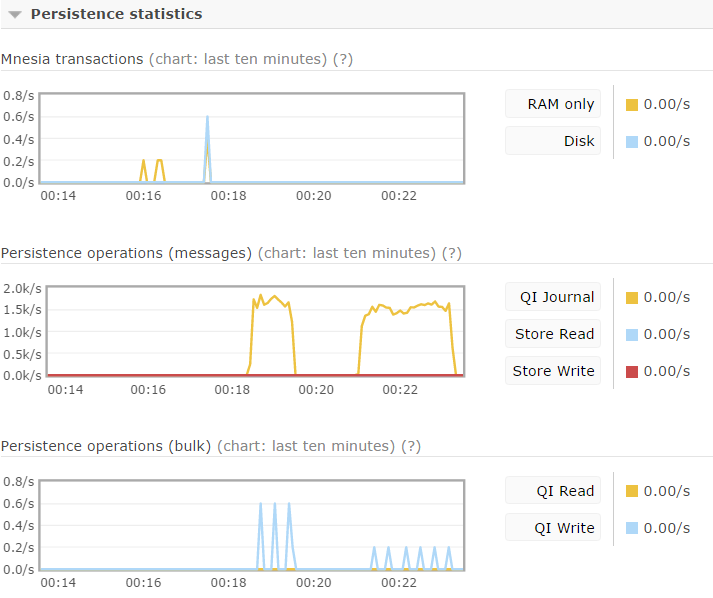The width and height of the screenshot is (713, 598).
Task: Click the Mnesia transactions help (?) link
Action: tap(342, 59)
